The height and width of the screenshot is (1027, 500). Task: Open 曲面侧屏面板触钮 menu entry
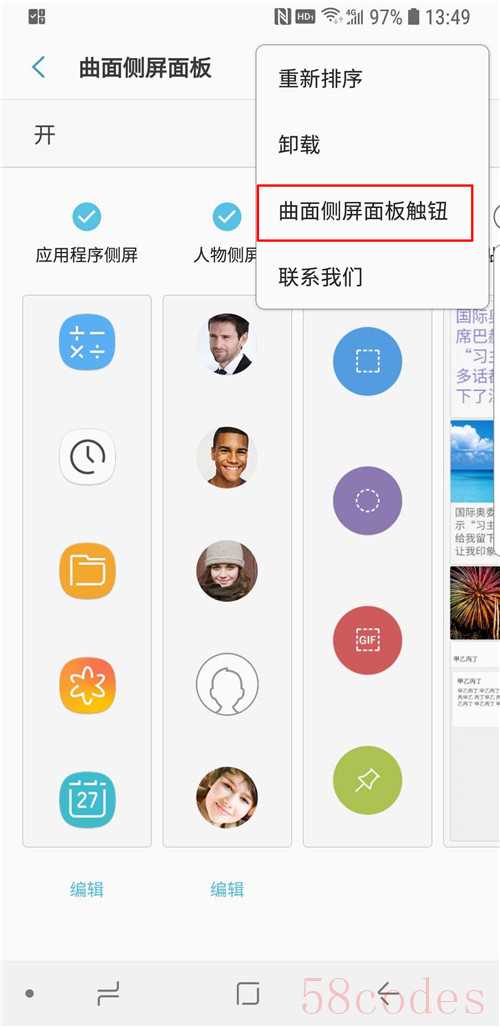click(x=365, y=212)
